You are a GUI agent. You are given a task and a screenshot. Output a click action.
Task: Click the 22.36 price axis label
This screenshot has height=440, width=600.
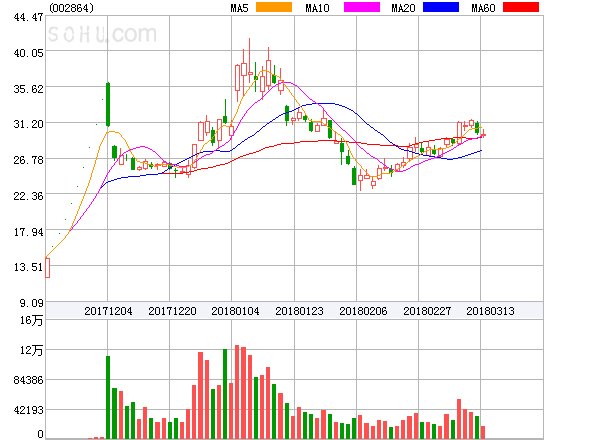pyautogui.click(x=28, y=196)
